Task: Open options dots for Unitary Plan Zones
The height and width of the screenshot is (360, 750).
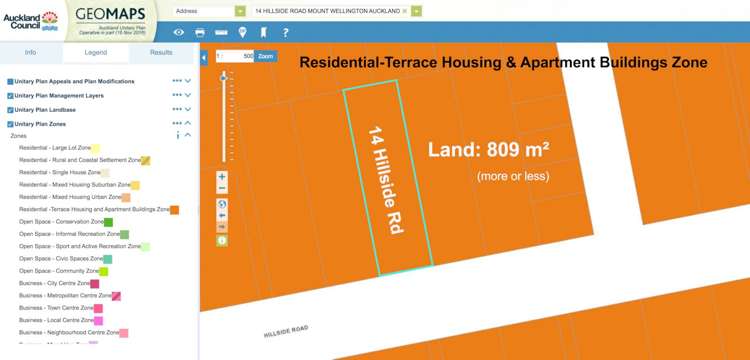Action: point(177,123)
